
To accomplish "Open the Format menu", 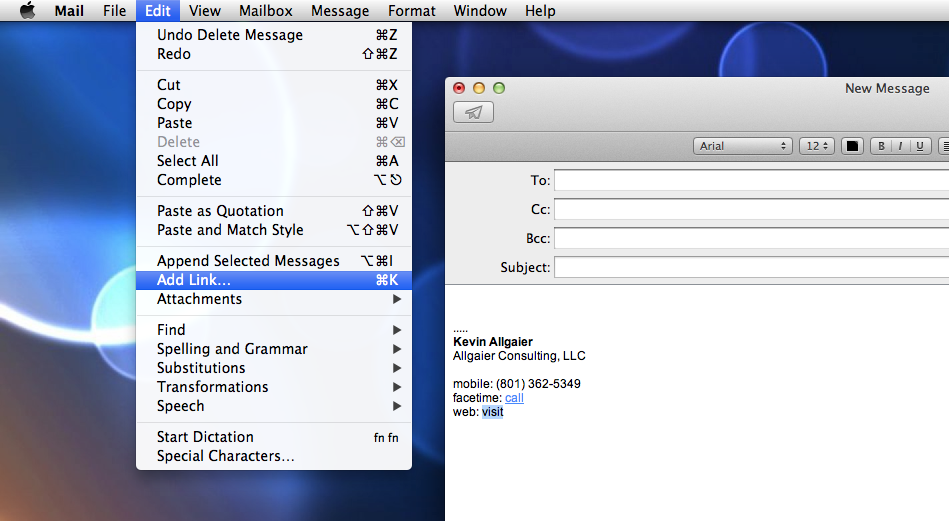I will tap(412, 11).
